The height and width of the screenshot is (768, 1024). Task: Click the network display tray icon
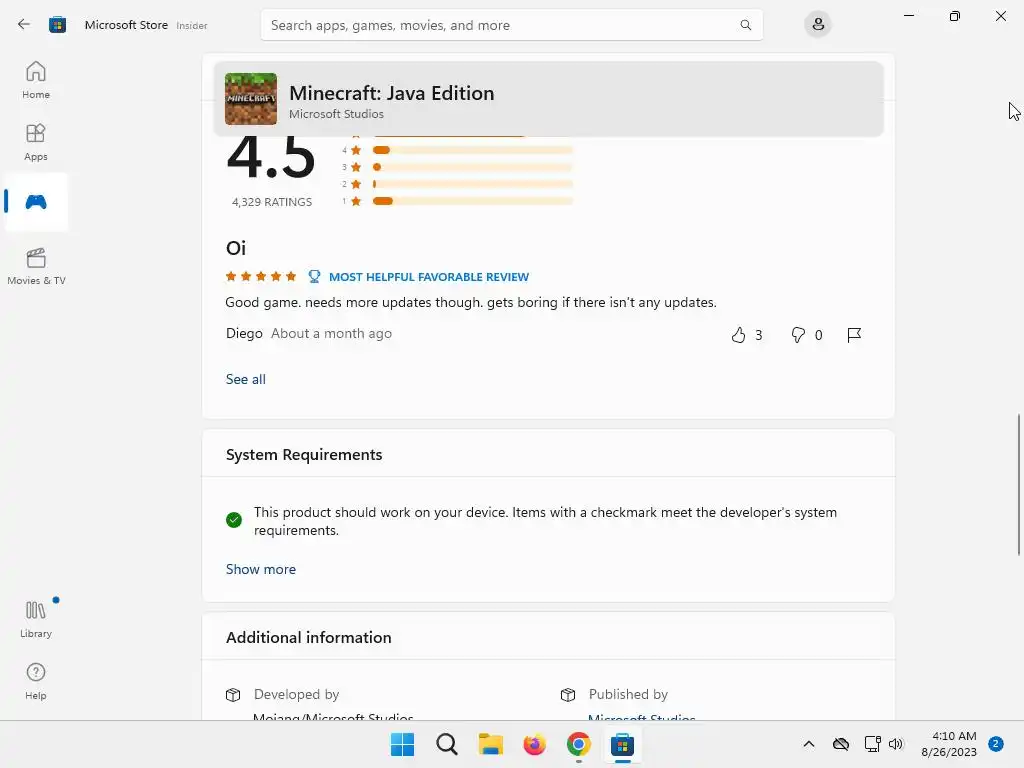[872, 744]
